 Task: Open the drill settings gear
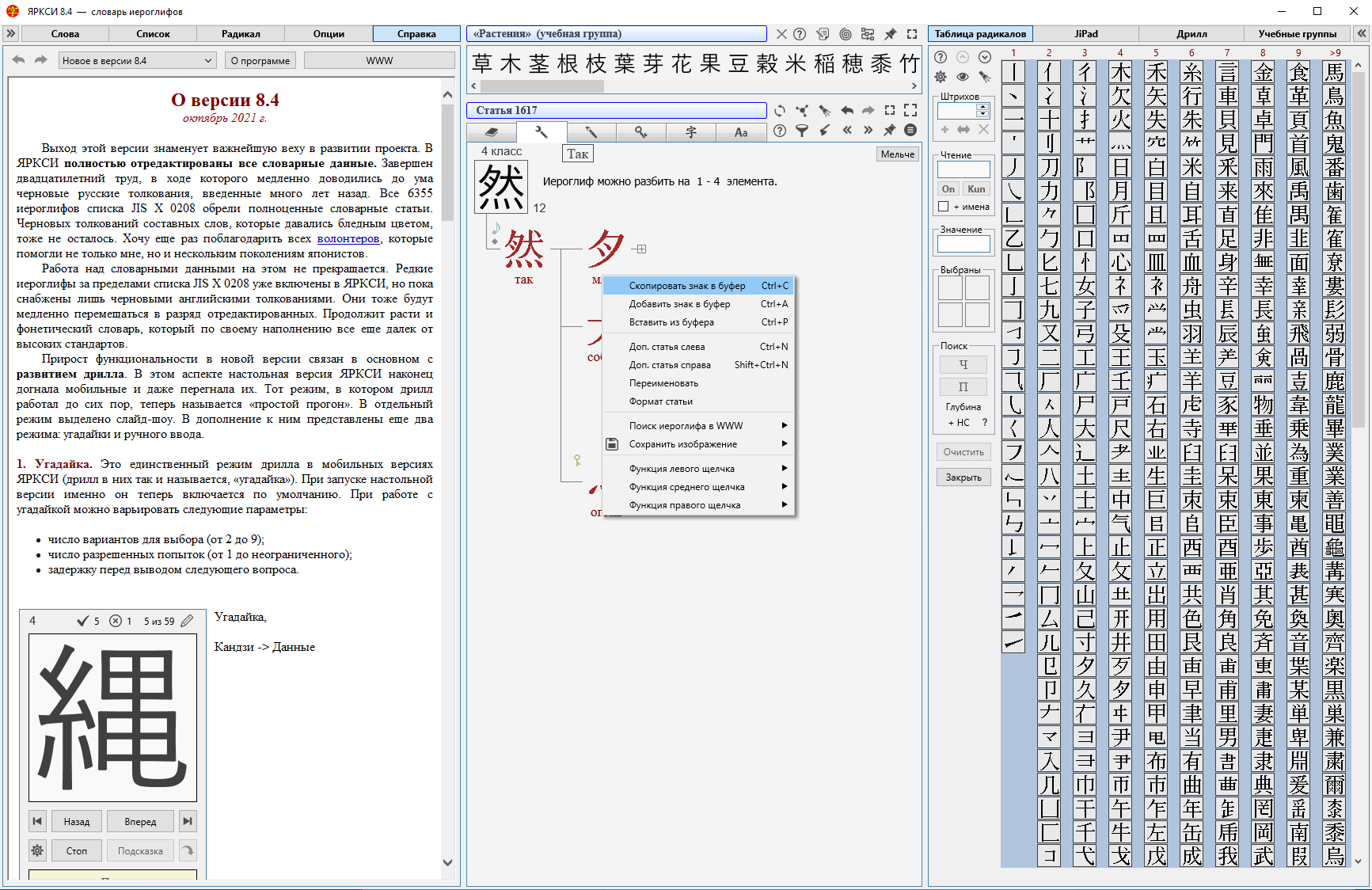(37, 850)
